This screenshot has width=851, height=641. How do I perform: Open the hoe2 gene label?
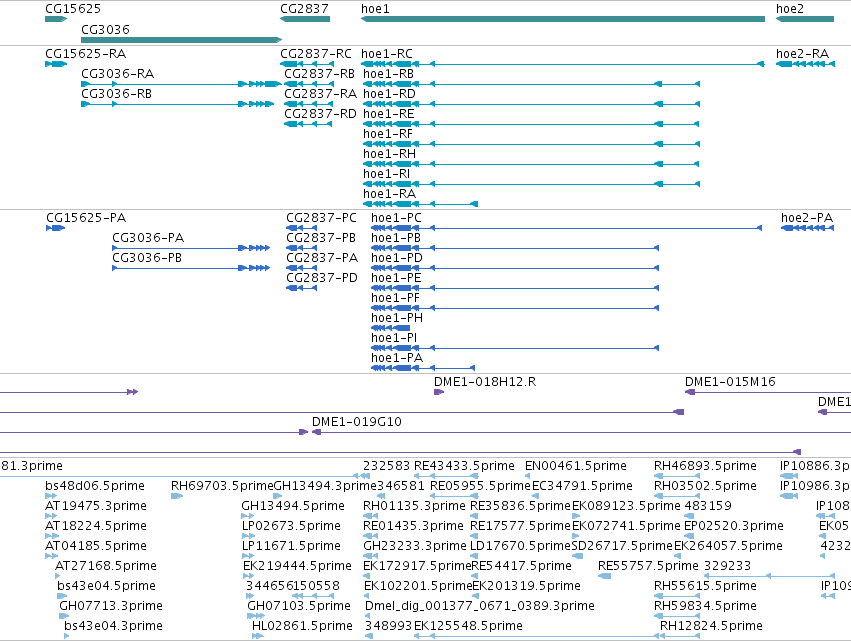click(x=790, y=9)
